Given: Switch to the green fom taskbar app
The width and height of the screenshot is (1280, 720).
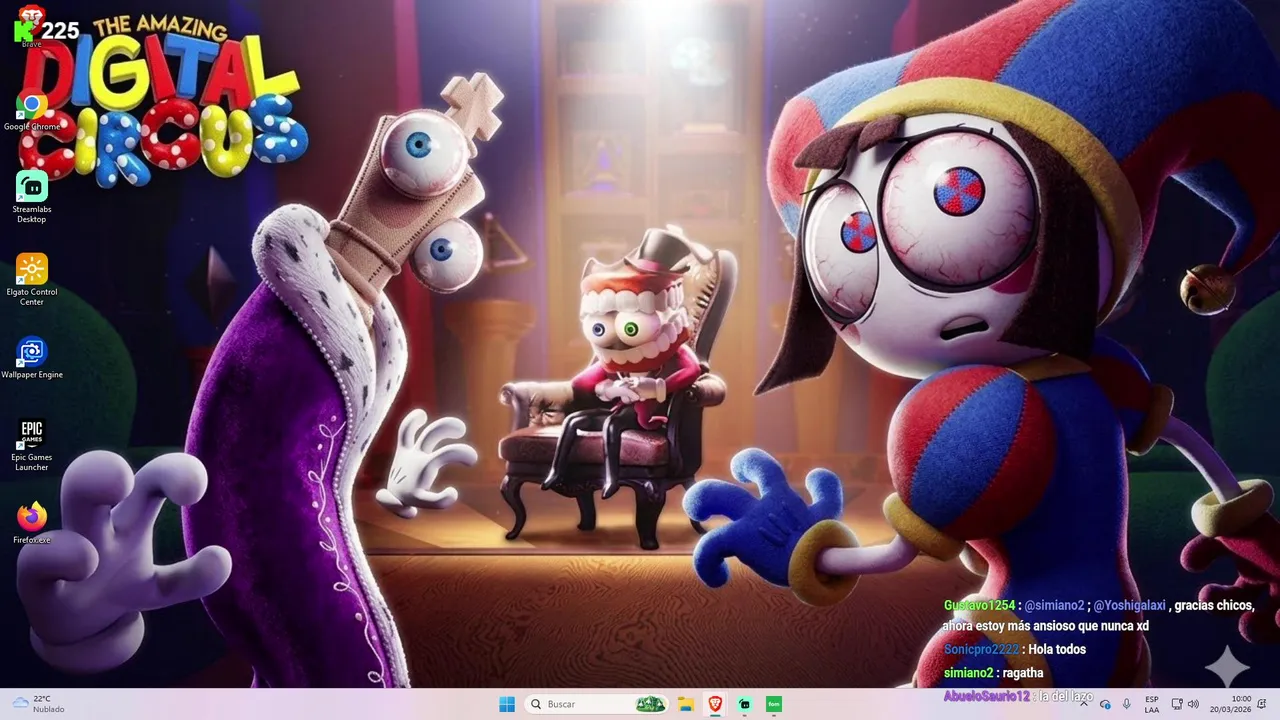Looking at the screenshot, I should pos(773,704).
